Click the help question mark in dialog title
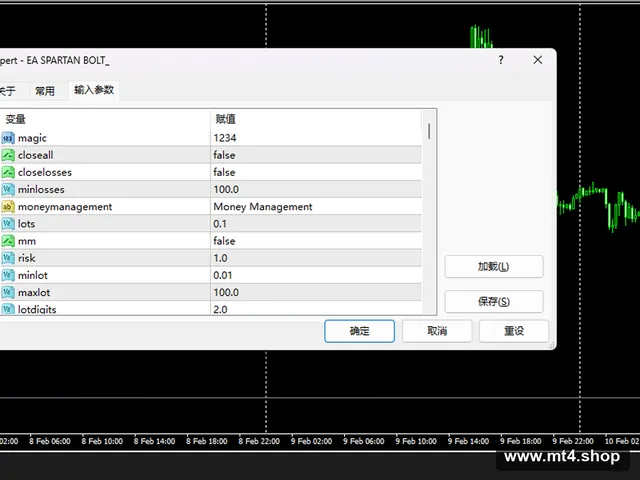 pyautogui.click(x=501, y=60)
